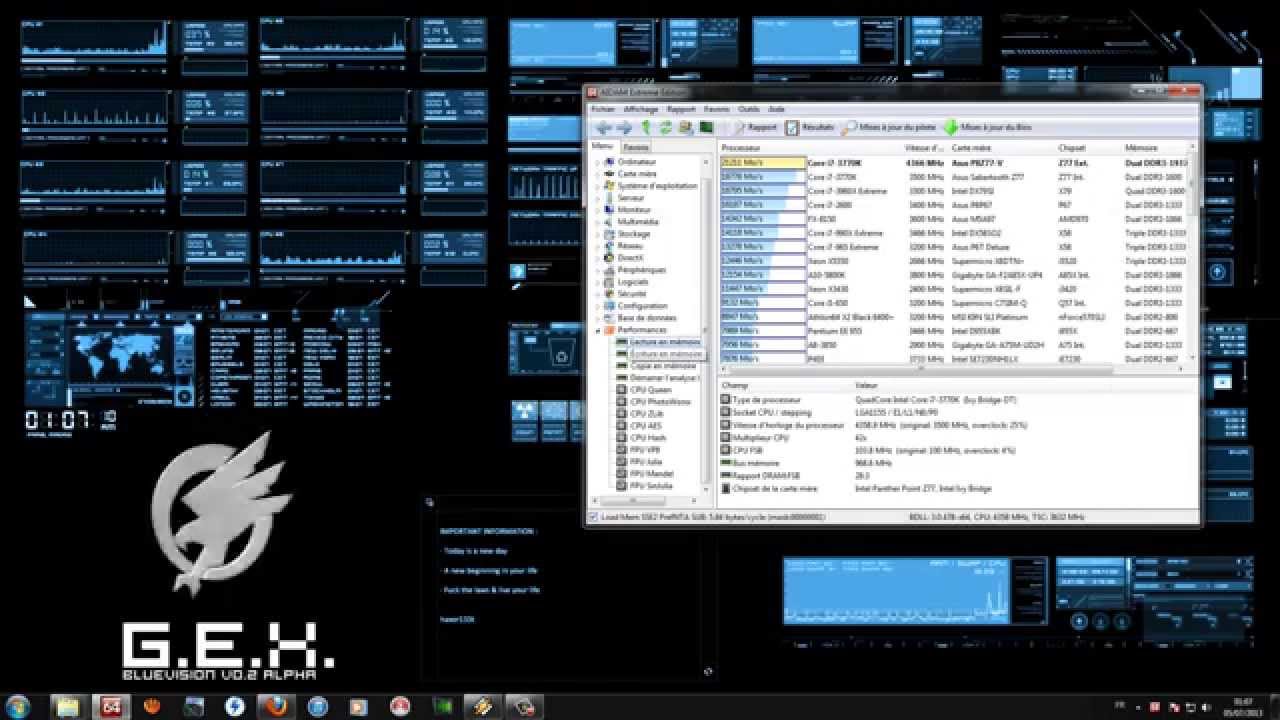Select CPU Queen benchmark
The height and width of the screenshot is (720, 1280).
point(651,390)
